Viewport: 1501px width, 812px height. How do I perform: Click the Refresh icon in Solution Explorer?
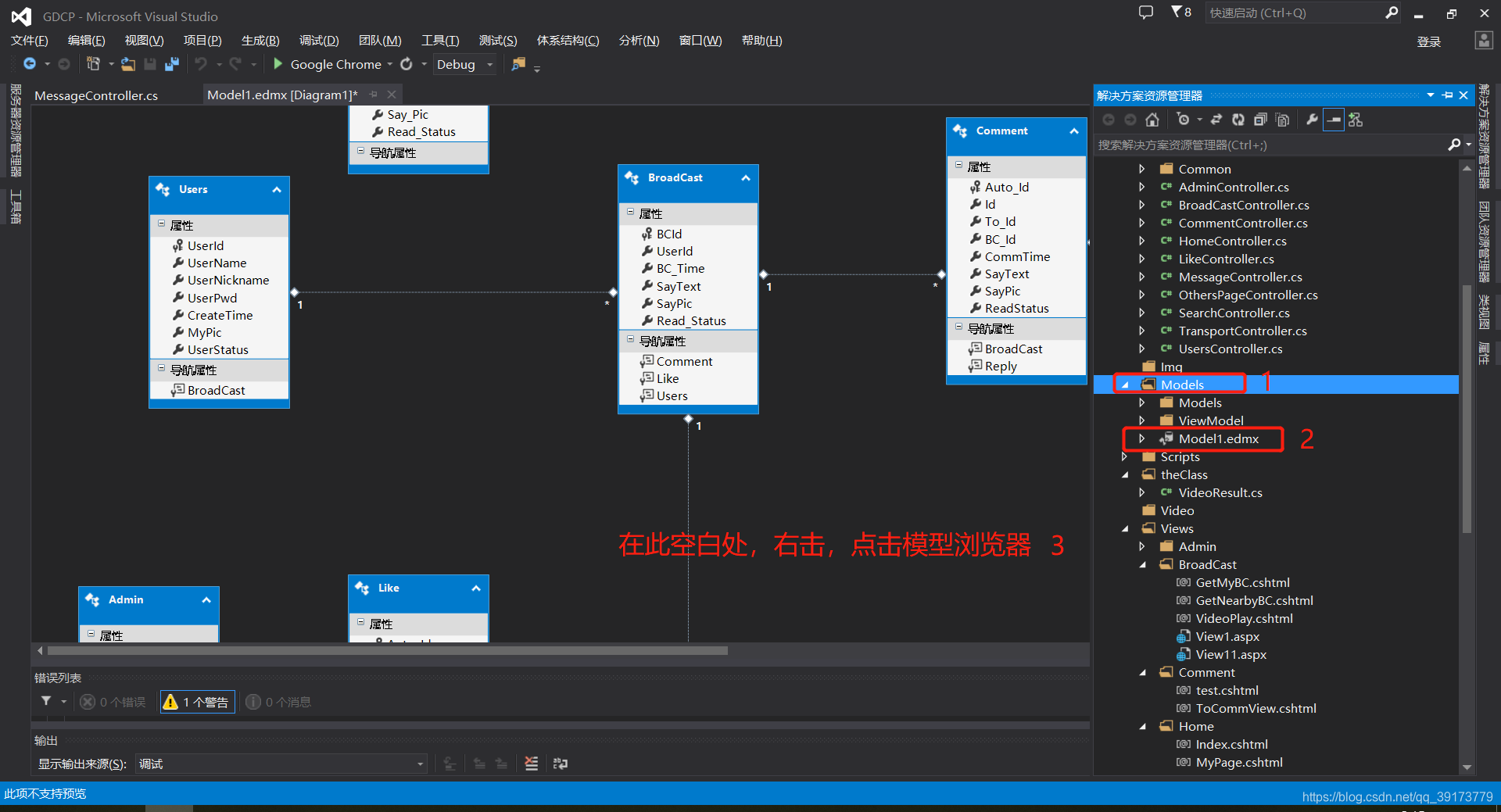click(1238, 120)
